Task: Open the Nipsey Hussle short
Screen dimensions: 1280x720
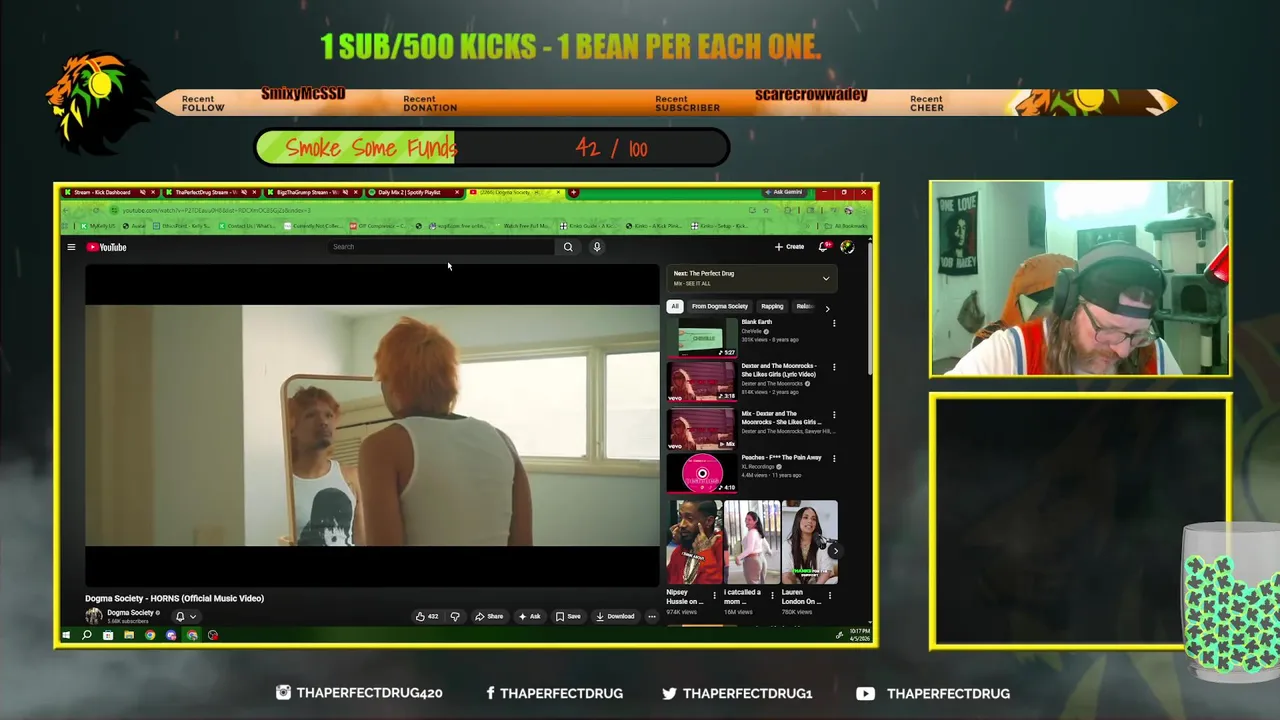Action: pos(695,542)
